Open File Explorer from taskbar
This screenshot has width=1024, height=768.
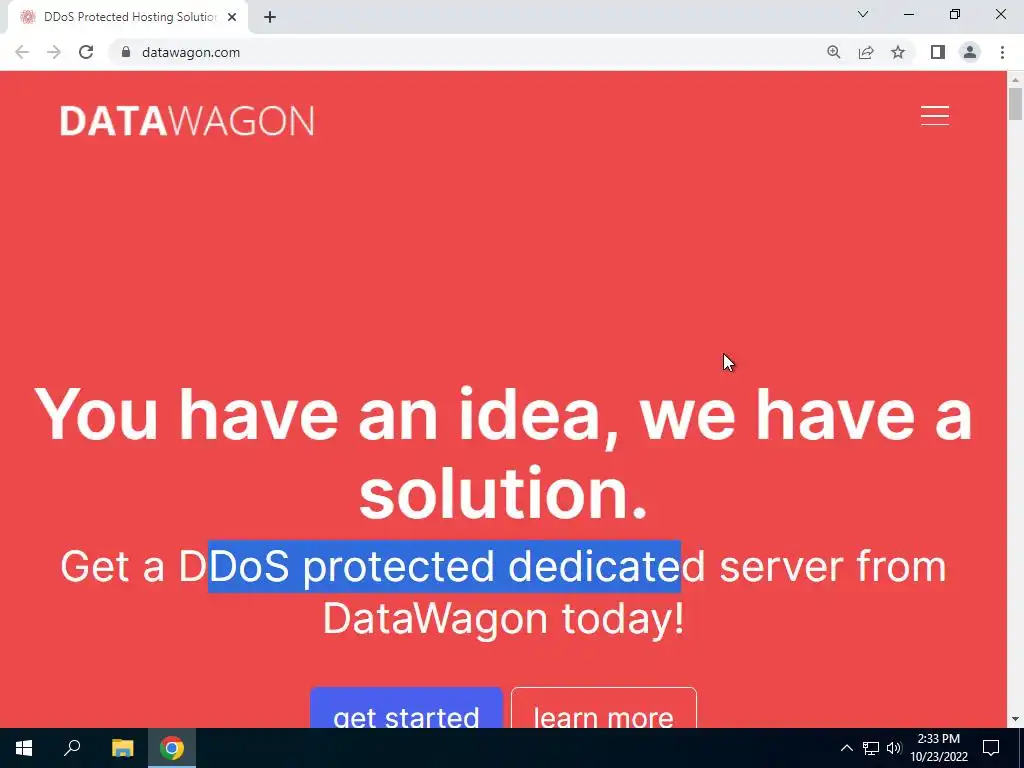click(122, 748)
